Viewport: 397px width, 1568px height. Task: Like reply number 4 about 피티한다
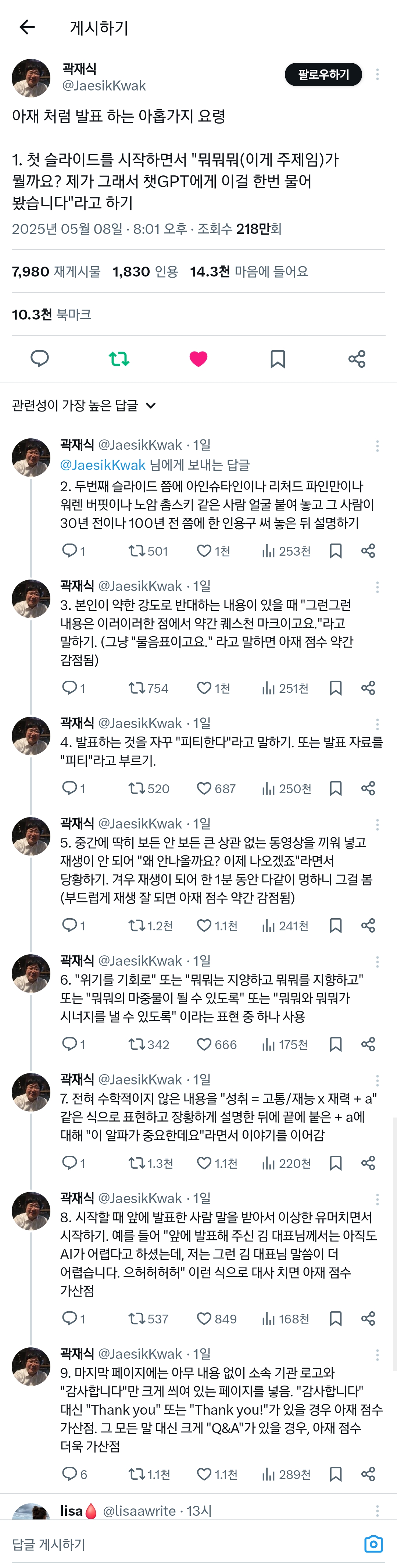coord(204,788)
